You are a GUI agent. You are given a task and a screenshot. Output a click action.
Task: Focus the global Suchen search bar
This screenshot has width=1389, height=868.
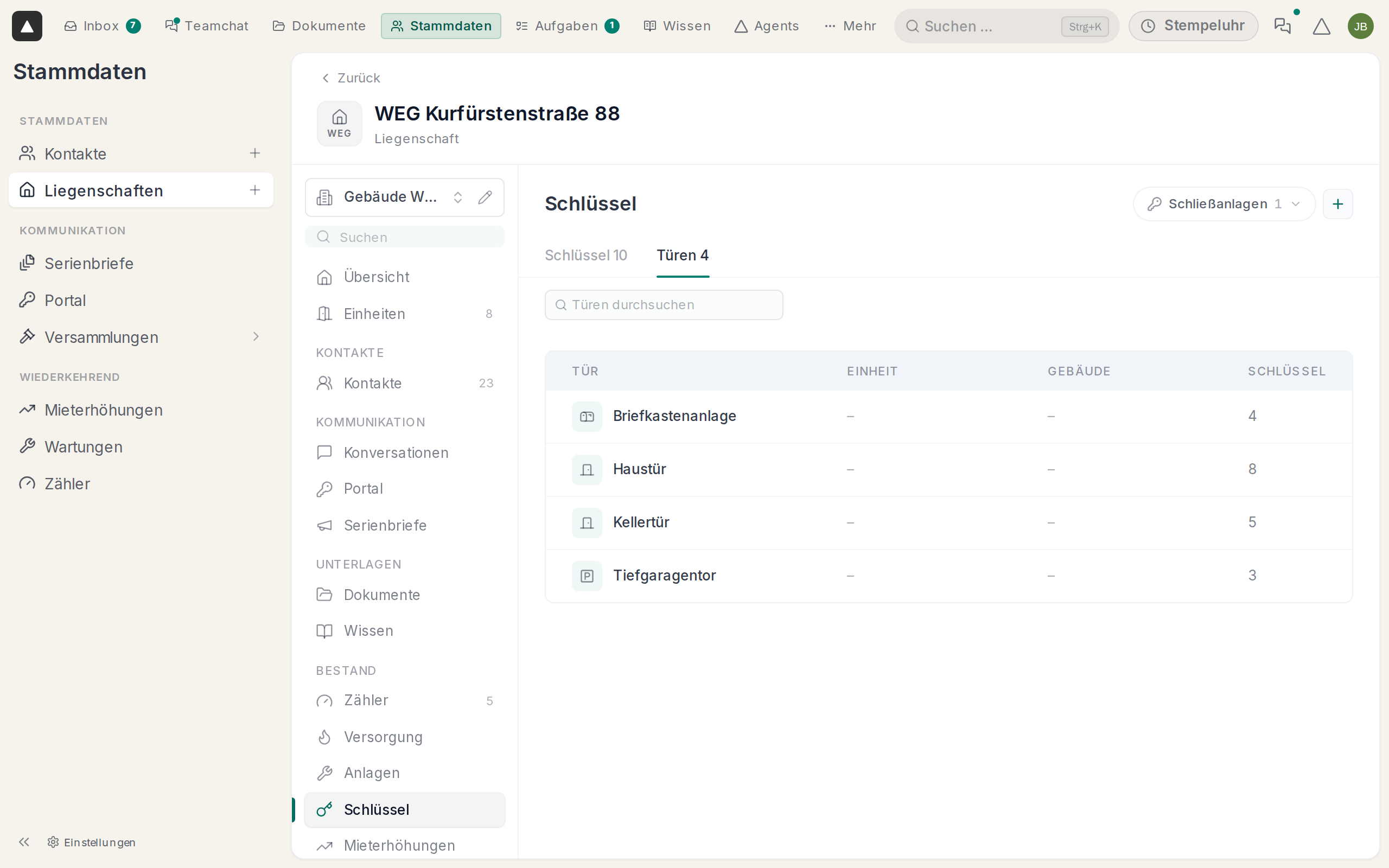[x=1006, y=26]
